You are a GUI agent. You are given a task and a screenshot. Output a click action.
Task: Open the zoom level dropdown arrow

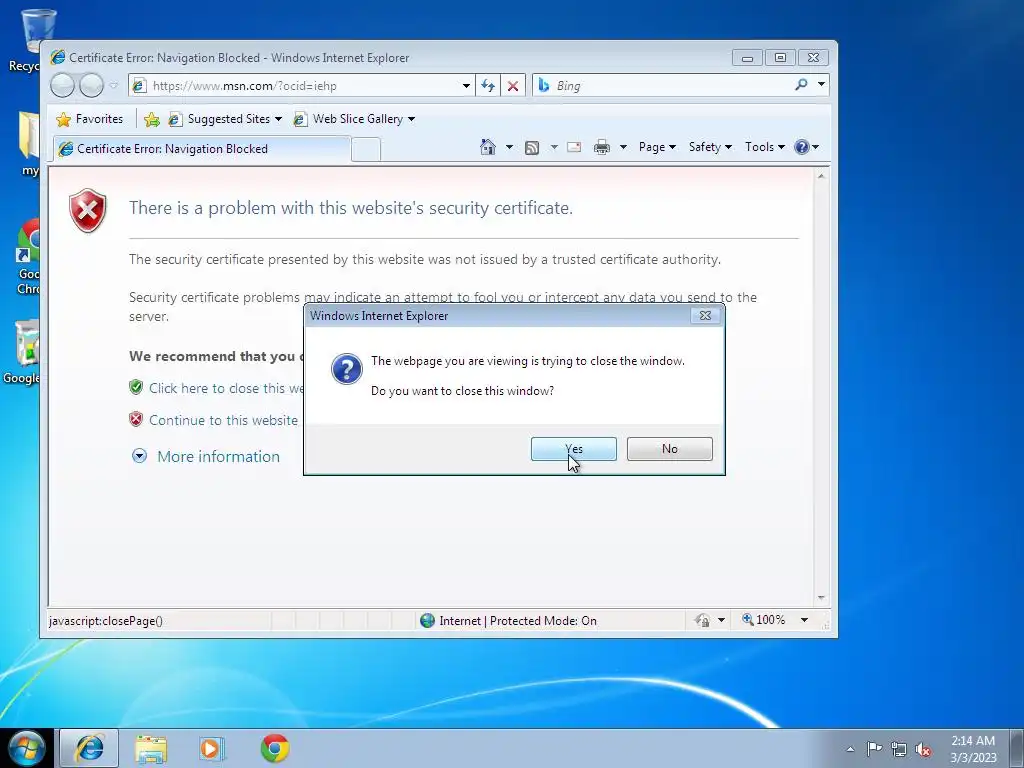[x=805, y=620]
